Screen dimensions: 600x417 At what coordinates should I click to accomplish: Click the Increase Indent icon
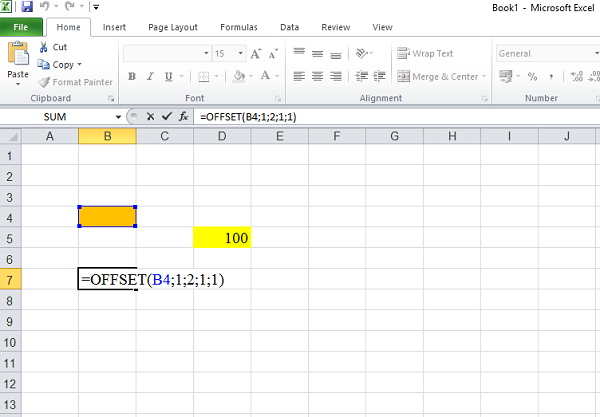(380, 77)
